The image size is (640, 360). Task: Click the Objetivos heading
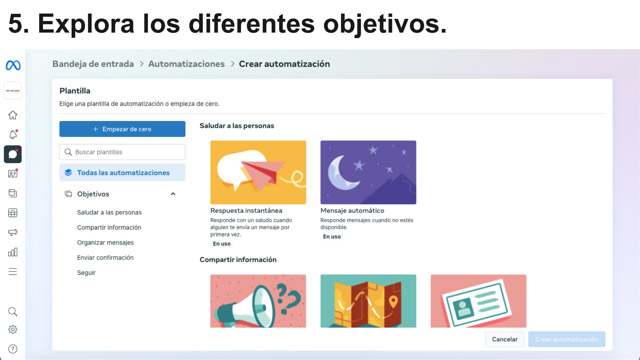tap(93, 194)
